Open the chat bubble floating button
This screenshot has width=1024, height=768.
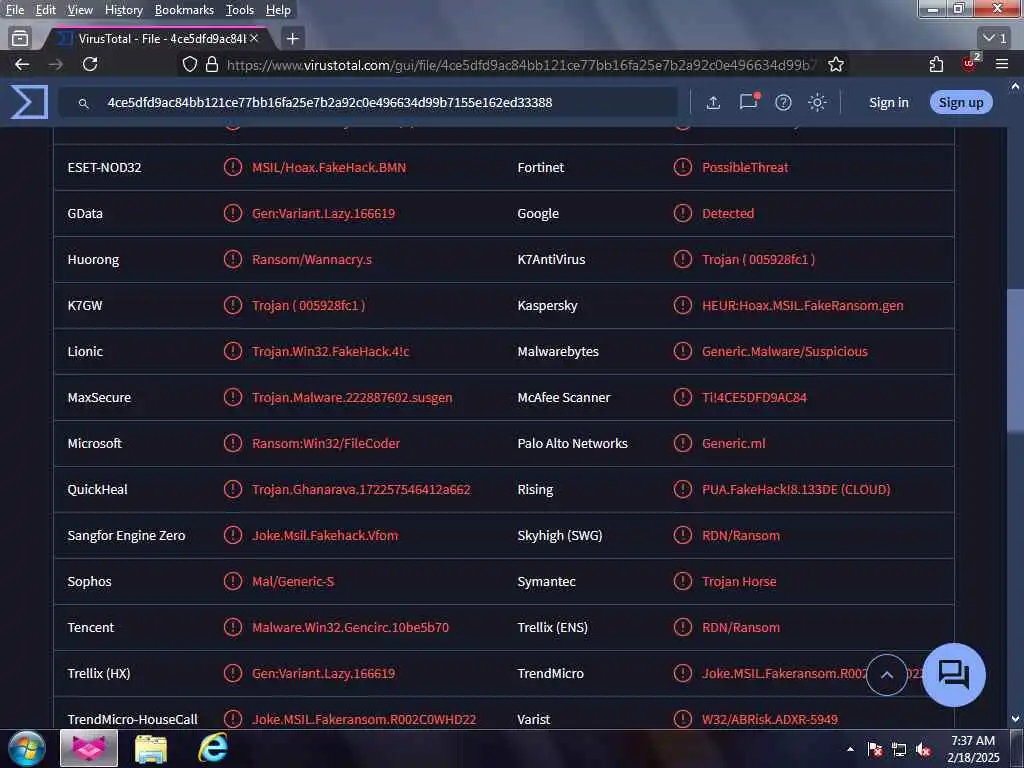tap(953, 675)
